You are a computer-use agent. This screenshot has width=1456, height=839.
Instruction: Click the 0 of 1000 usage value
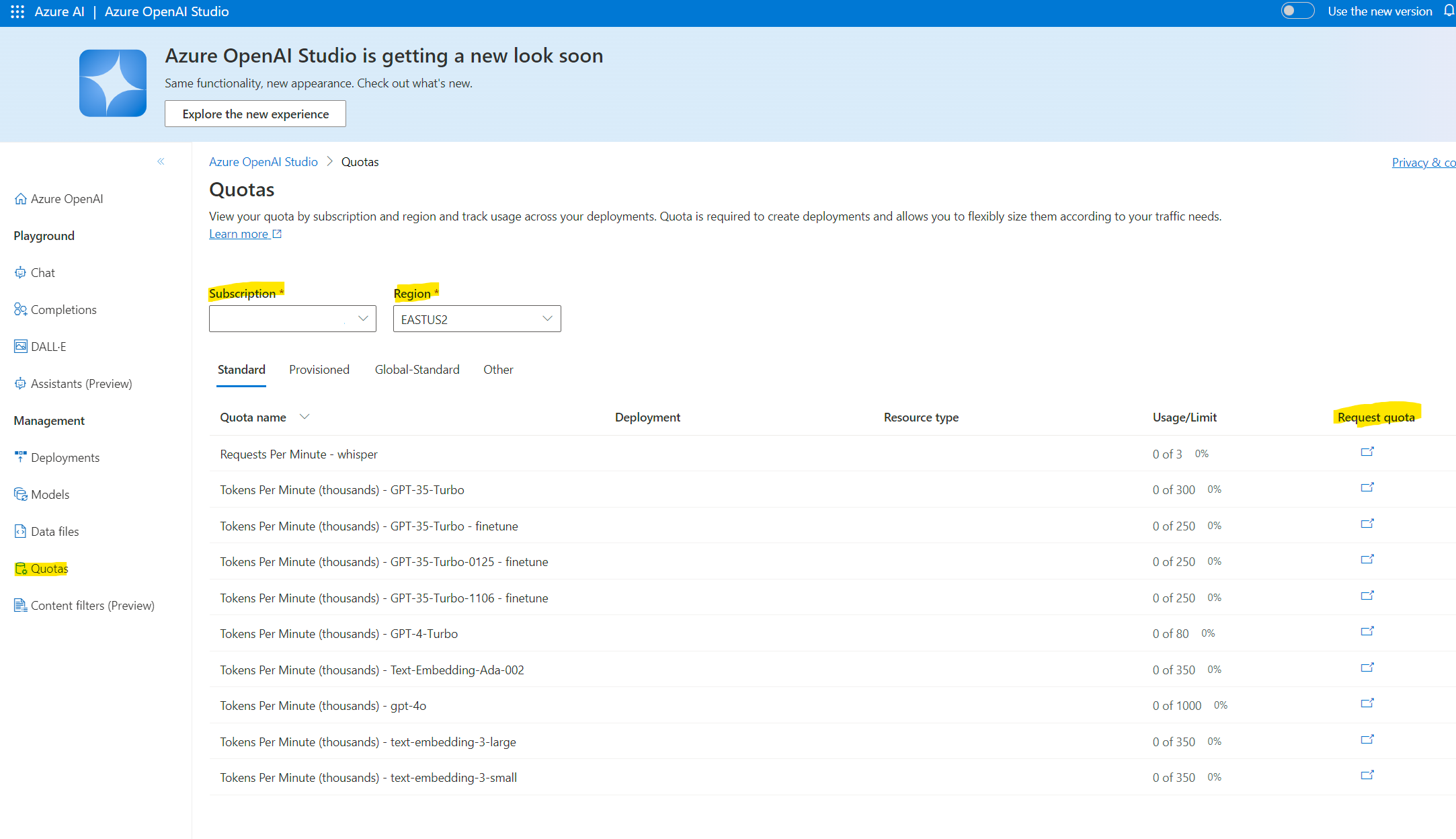[x=1177, y=706]
